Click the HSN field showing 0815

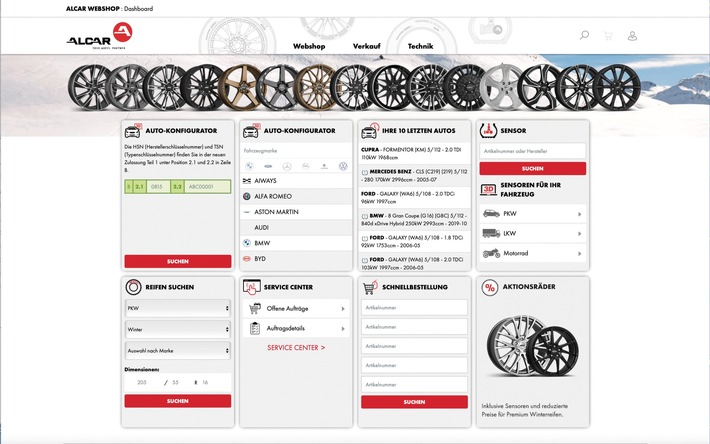click(x=158, y=186)
